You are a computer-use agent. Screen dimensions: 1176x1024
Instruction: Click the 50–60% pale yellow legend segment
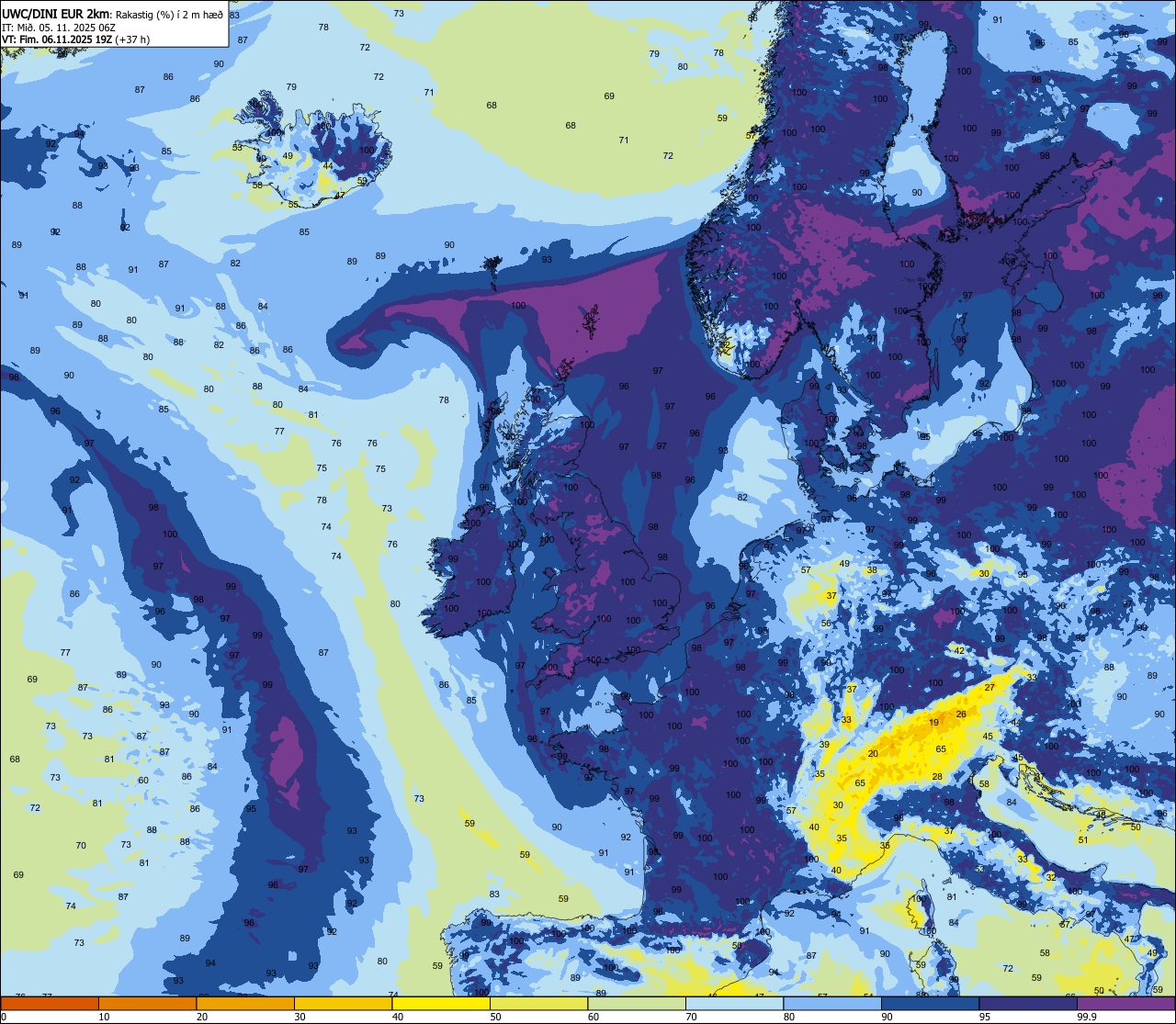(538, 1003)
